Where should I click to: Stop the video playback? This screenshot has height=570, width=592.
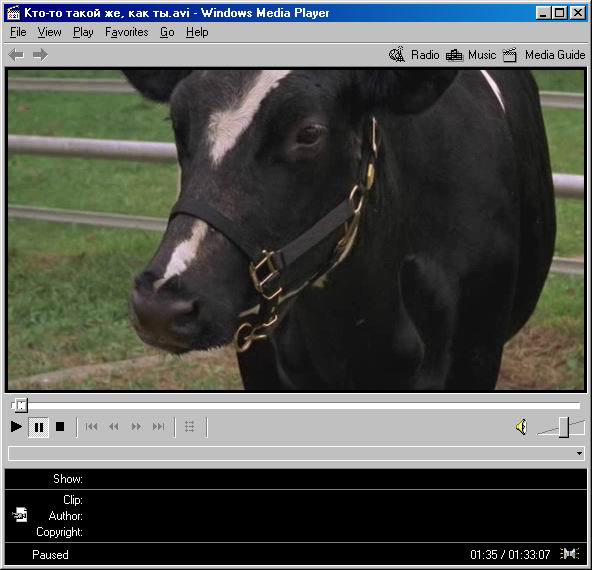(60, 427)
